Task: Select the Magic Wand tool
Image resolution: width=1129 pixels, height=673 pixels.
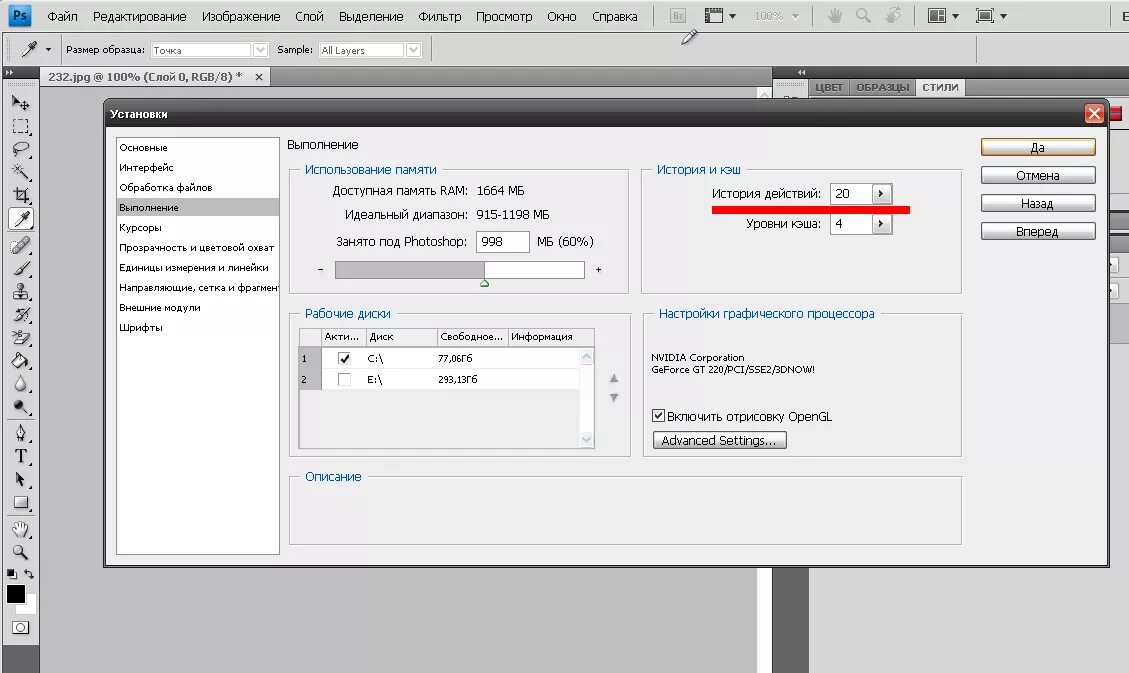Action: click(20, 172)
